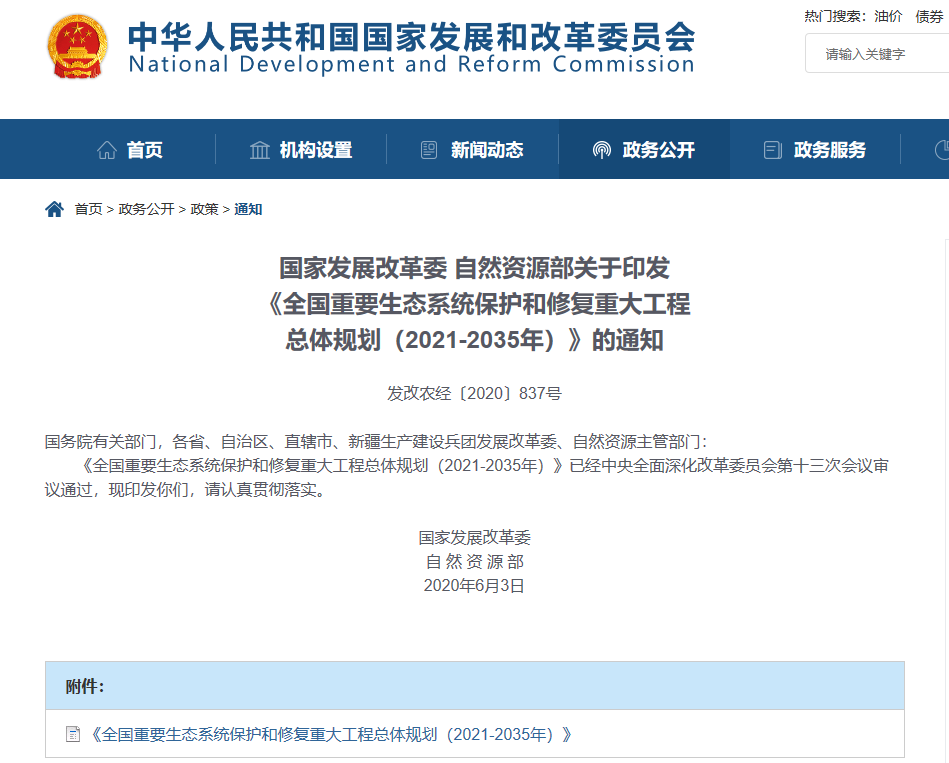Click the file icon next to the attachment
949x763 pixels.
(x=73, y=734)
